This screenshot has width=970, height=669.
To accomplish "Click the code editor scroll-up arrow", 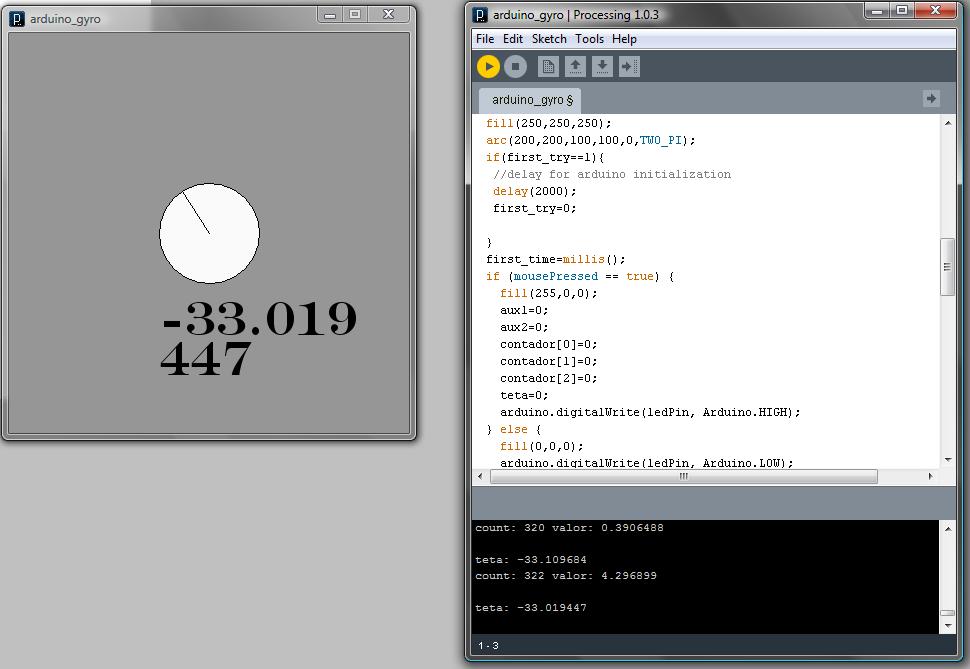I will (x=948, y=123).
